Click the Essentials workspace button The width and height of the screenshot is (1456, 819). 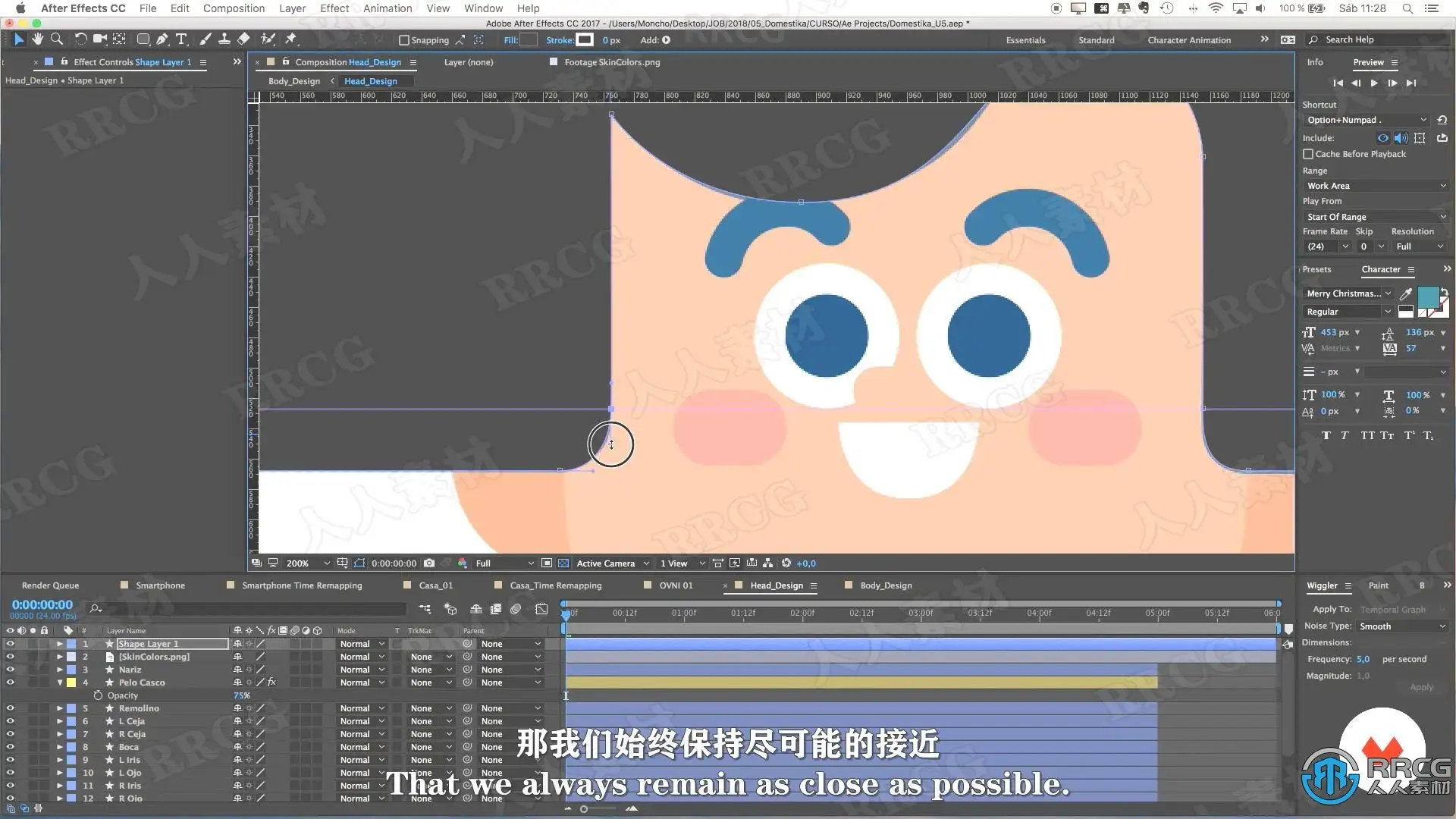(1025, 40)
